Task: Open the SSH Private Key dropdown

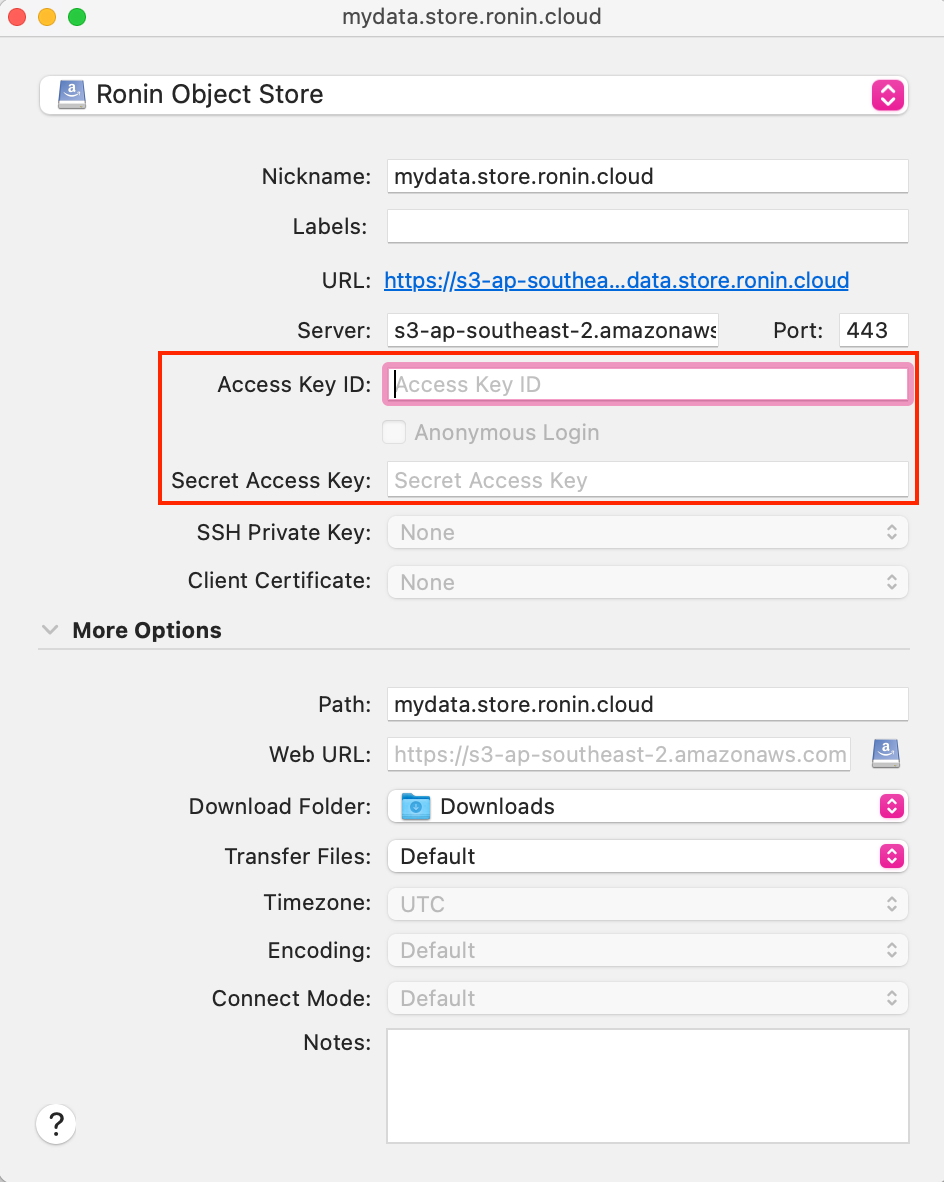Action: (648, 533)
